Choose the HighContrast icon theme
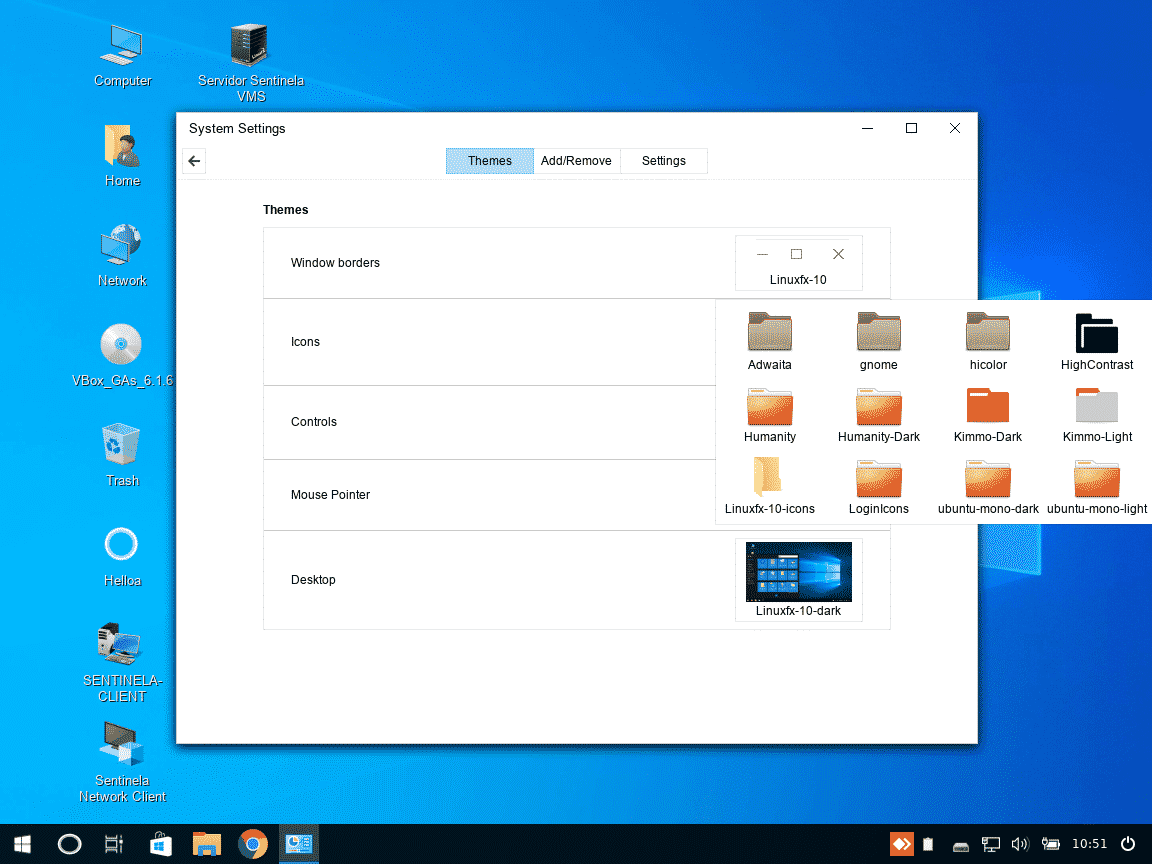The width and height of the screenshot is (1152, 864). [x=1096, y=340]
